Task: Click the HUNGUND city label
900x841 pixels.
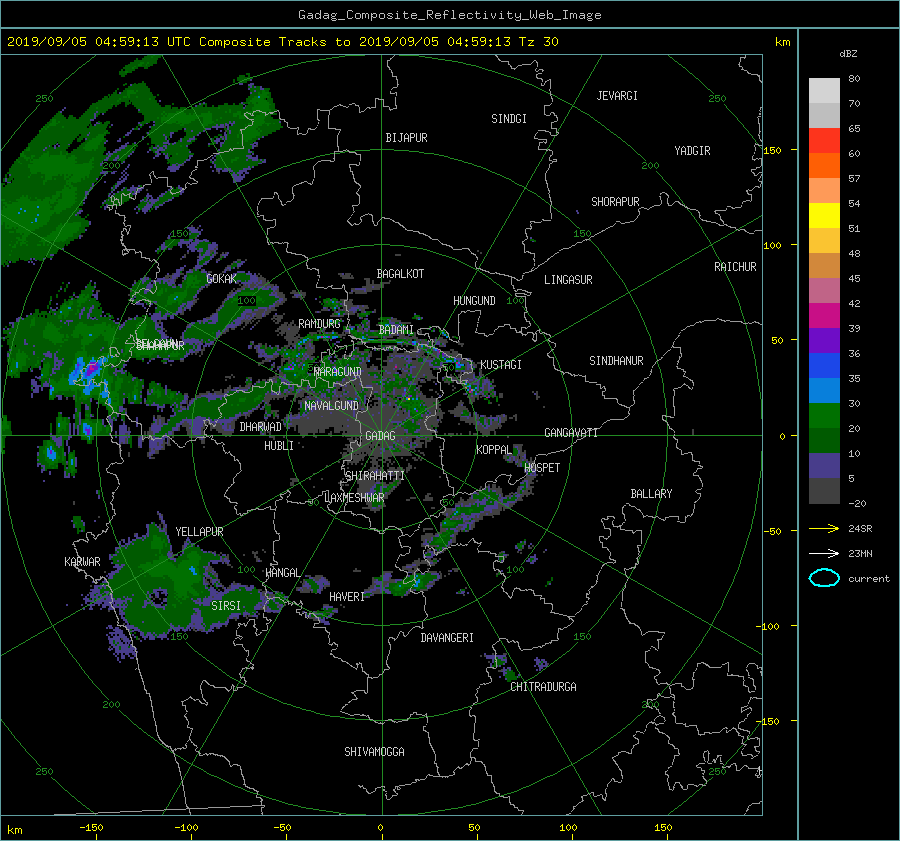Action: click(474, 301)
